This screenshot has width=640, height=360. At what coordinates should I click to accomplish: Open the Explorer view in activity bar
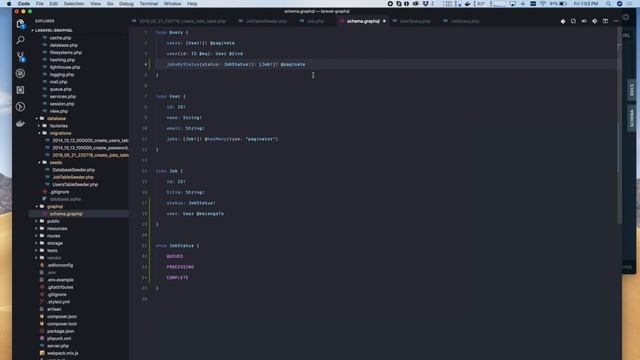(20, 24)
